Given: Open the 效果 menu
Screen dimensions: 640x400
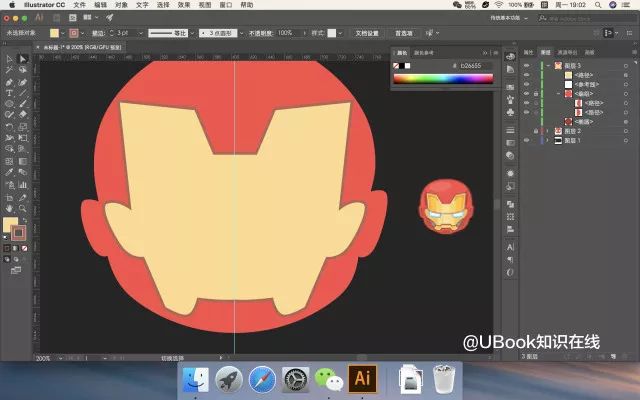Looking at the screenshot, I should [x=184, y=5].
